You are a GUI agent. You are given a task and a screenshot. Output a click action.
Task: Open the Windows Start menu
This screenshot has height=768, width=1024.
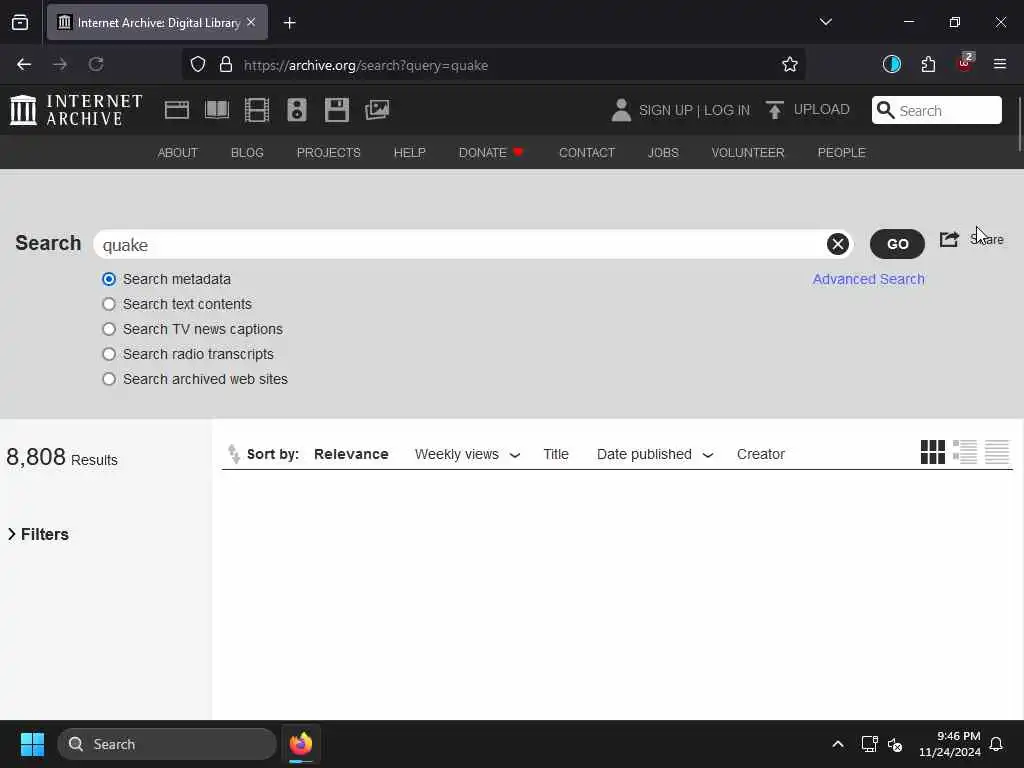pyautogui.click(x=32, y=744)
